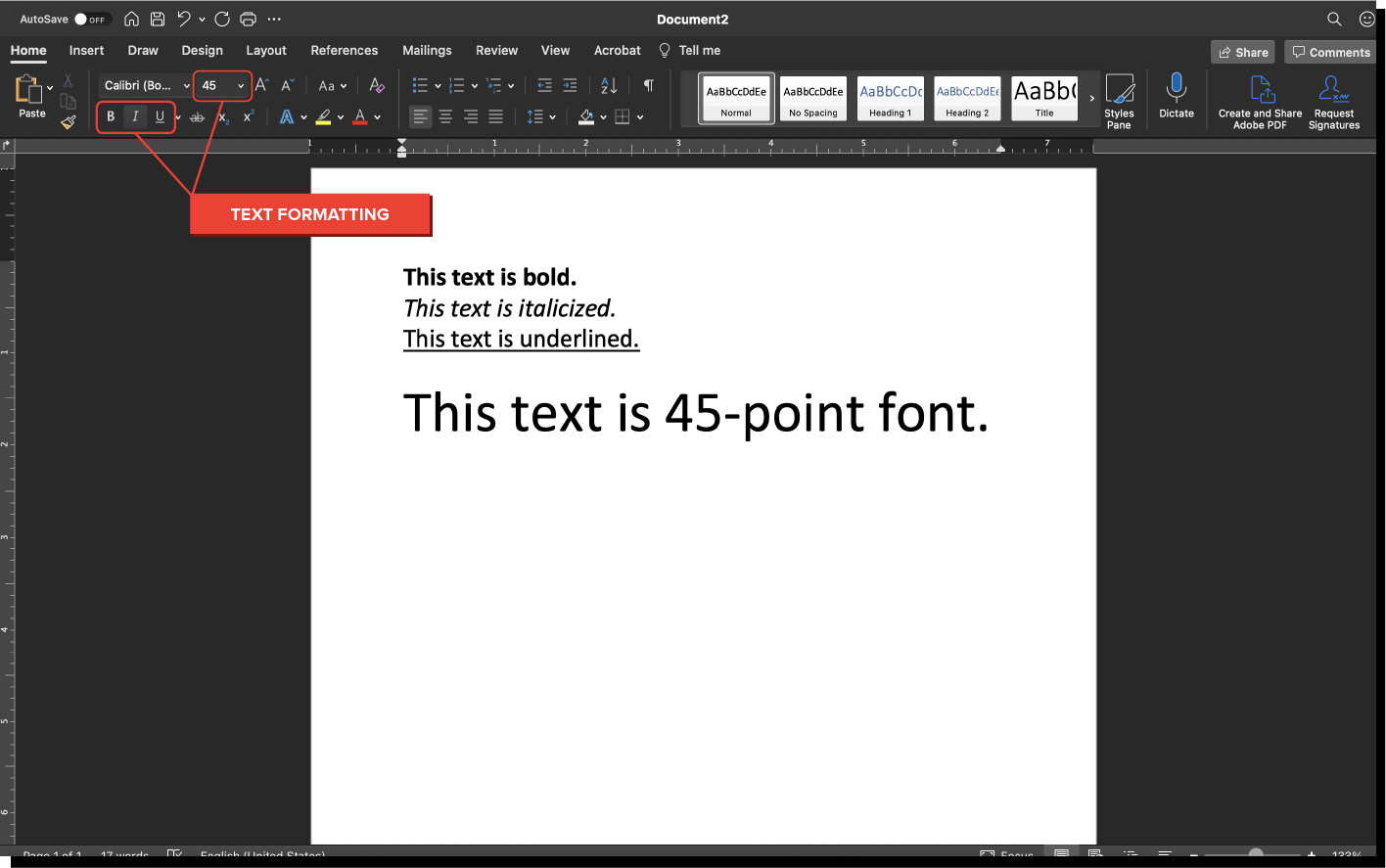Toggle strikethrough formatting
This screenshot has width=1386, height=868.
tap(198, 117)
